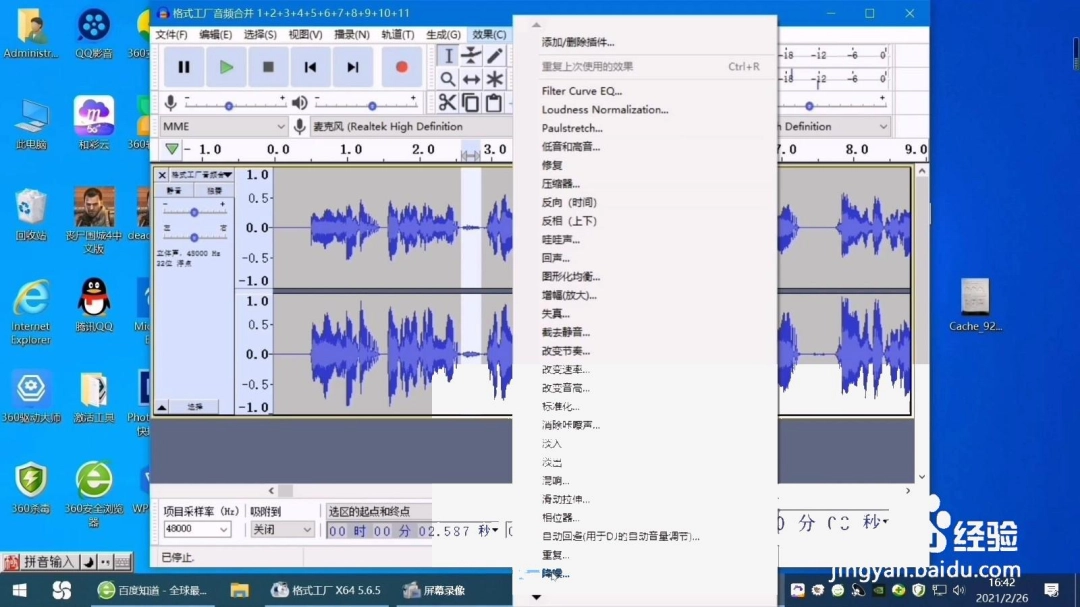Click the microphone recording meter icon
The image size is (1080, 607).
171,103
